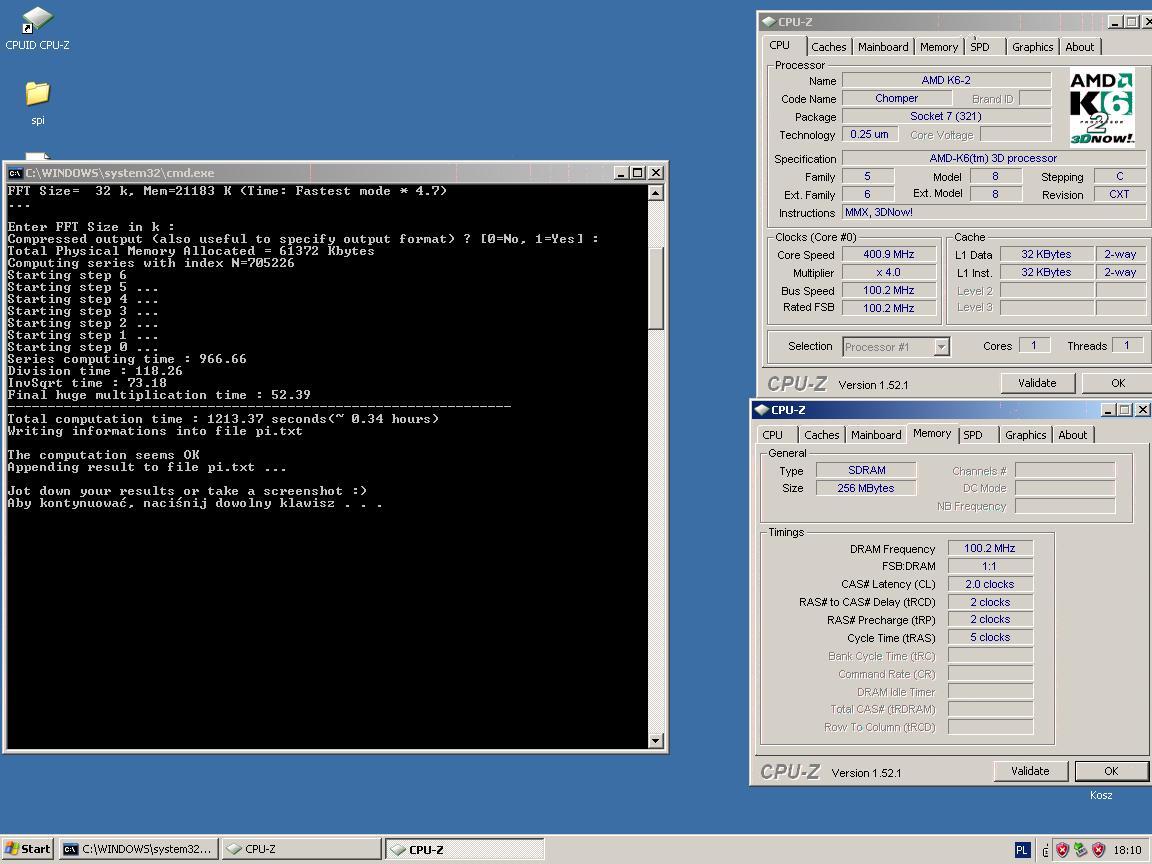The width and height of the screenshot is (1152, 864).
Task: Click the cmd.exe title bar system icon
Action: 15,173
